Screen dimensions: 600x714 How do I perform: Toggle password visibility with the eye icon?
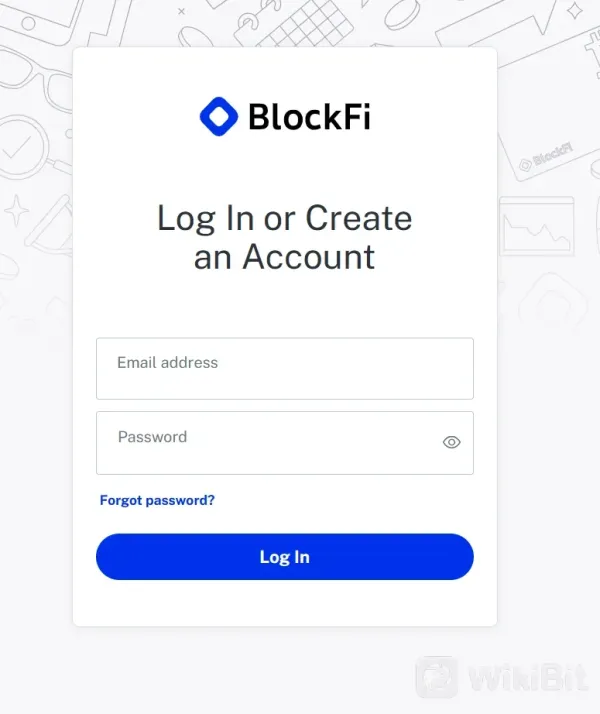pos(451,442)
